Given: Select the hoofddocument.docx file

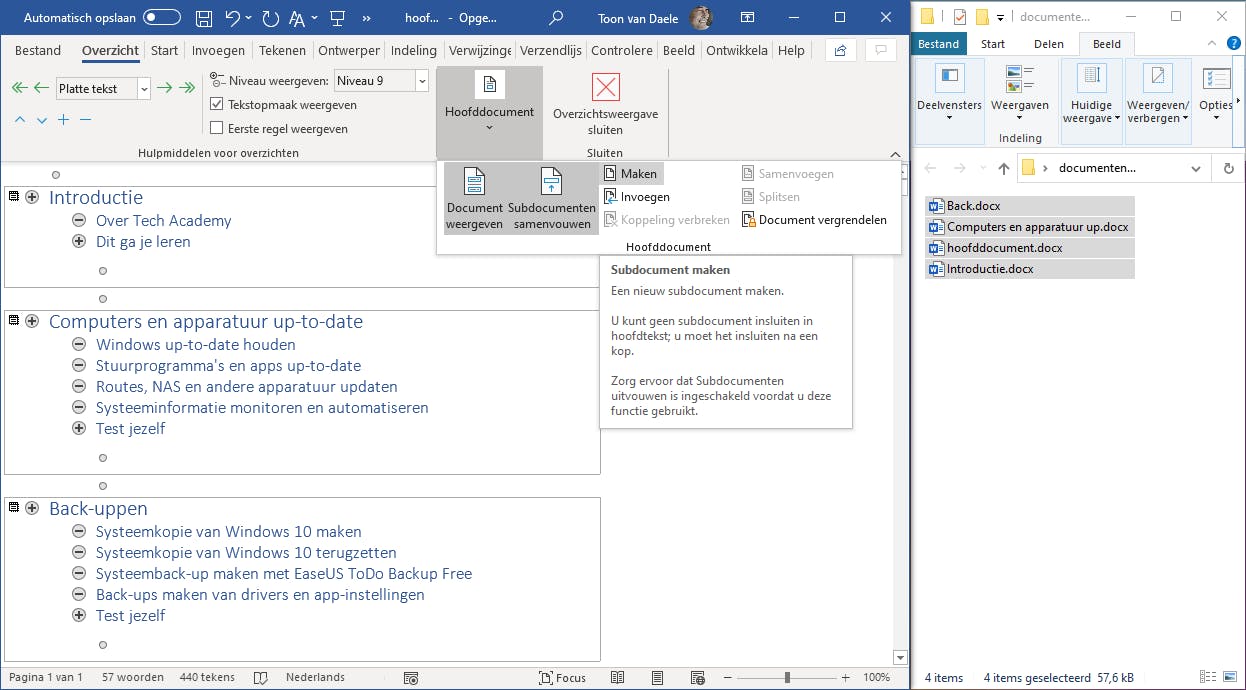Looking at the screenshot, I should tap(1004, 248).
